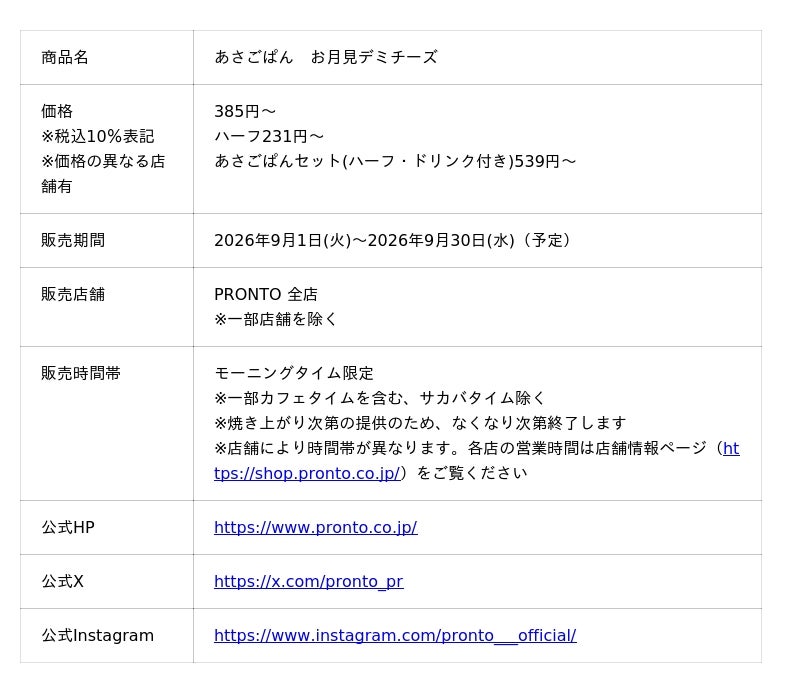Click the 販売店舗 label

pyautogui.click(x=73, y=294)
